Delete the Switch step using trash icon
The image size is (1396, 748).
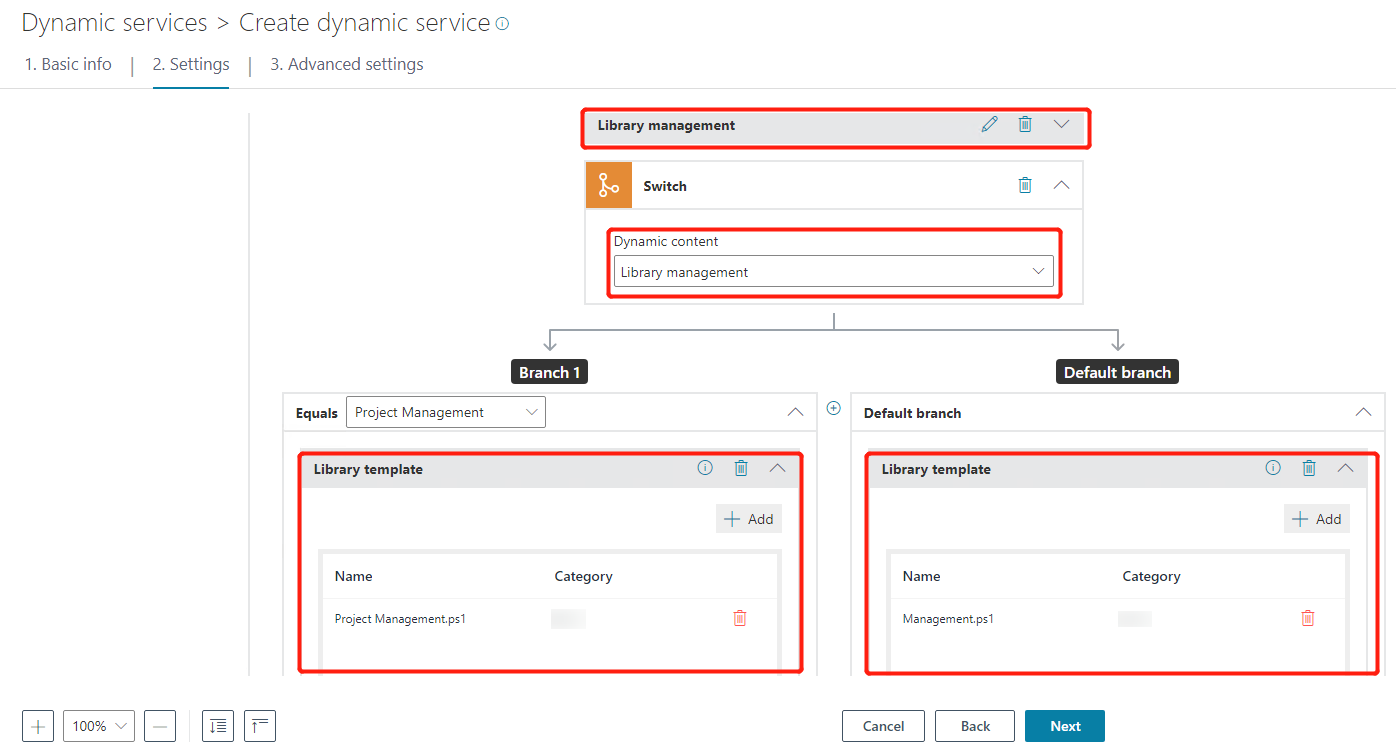pos(1025,185)
